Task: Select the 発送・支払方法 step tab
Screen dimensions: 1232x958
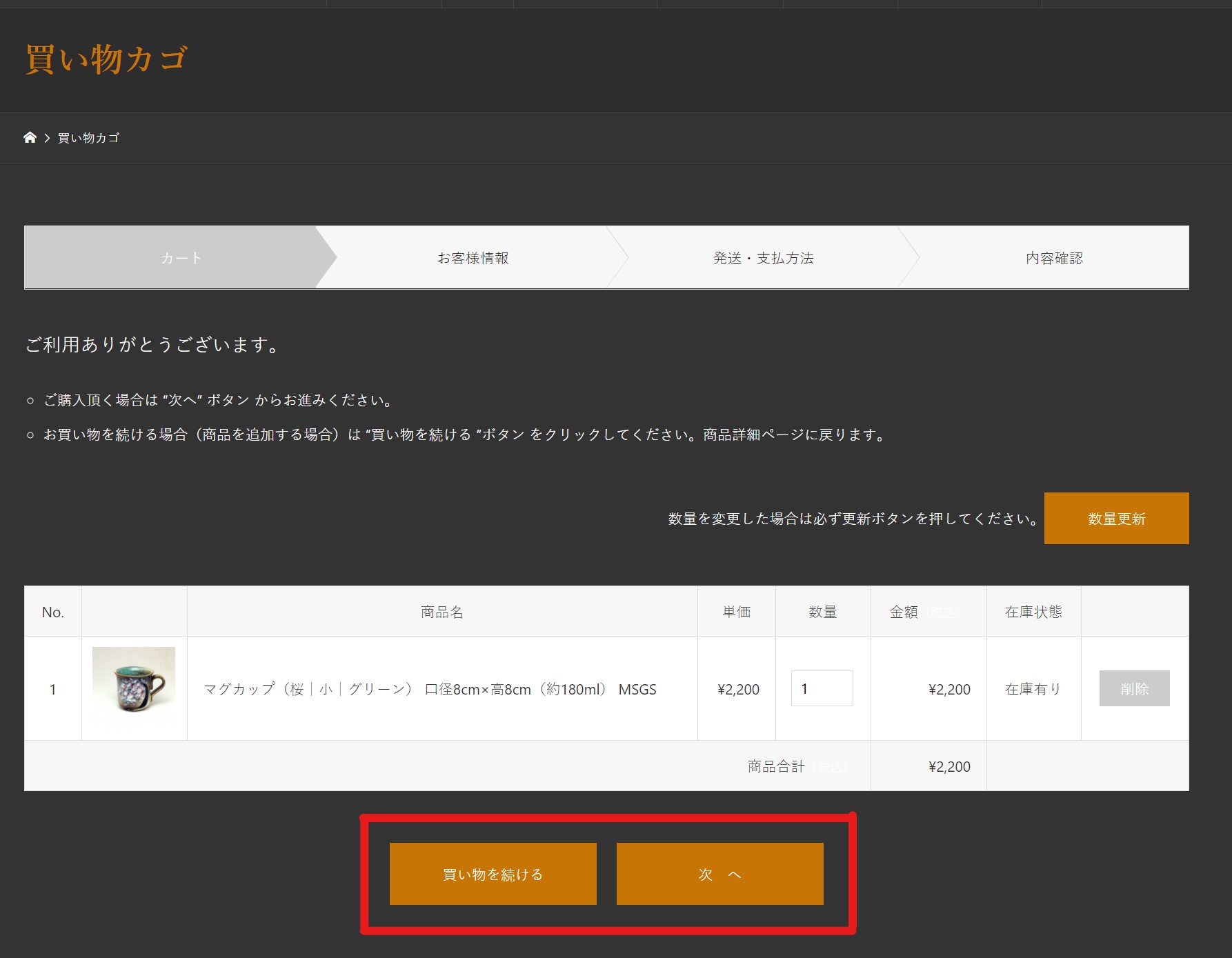Action: pos(763,258)
